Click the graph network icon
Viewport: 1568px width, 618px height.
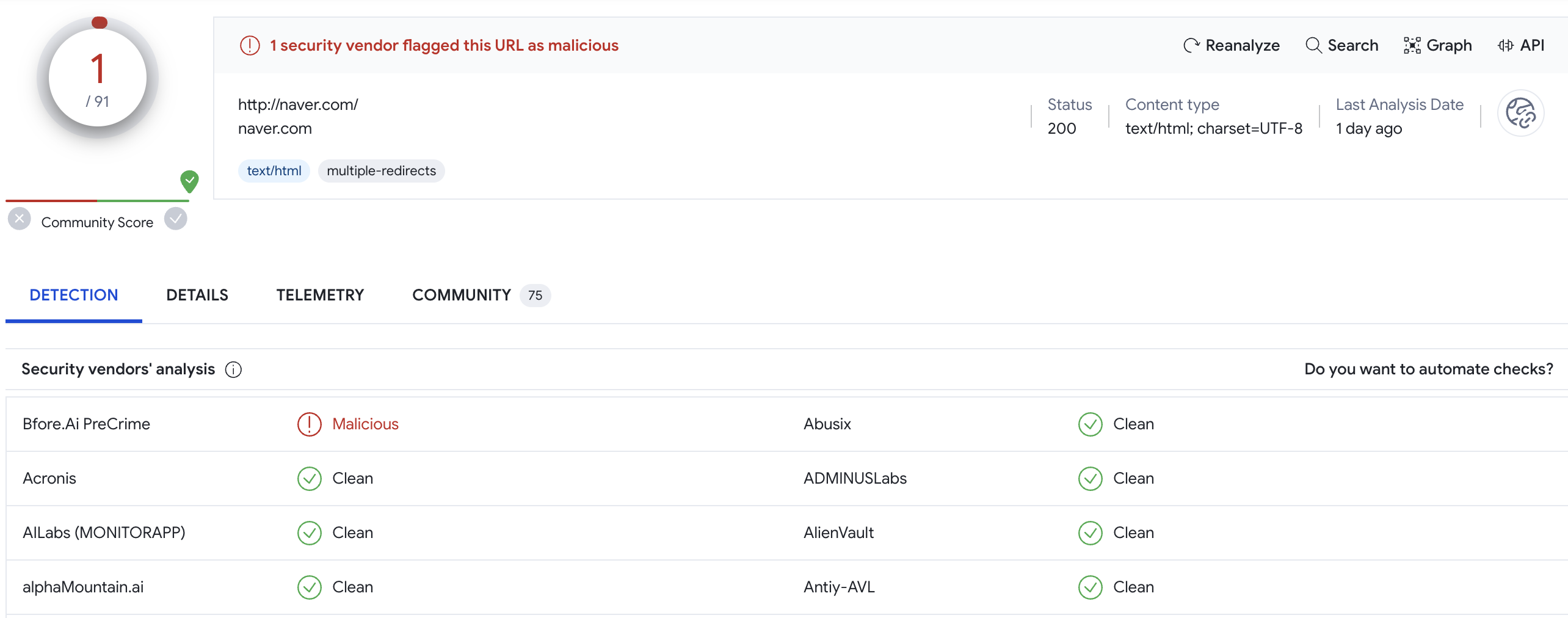coord(1412,45)
